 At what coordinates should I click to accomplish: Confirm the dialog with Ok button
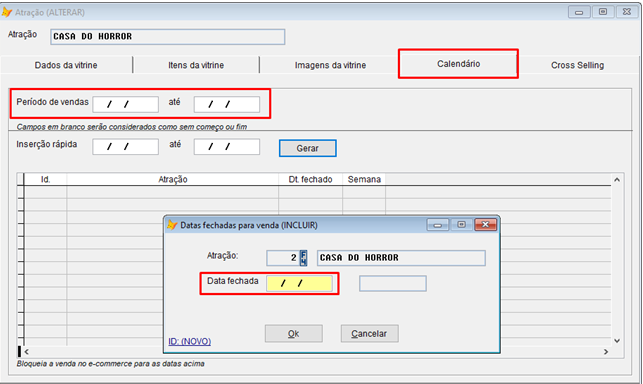coord(294,334)
